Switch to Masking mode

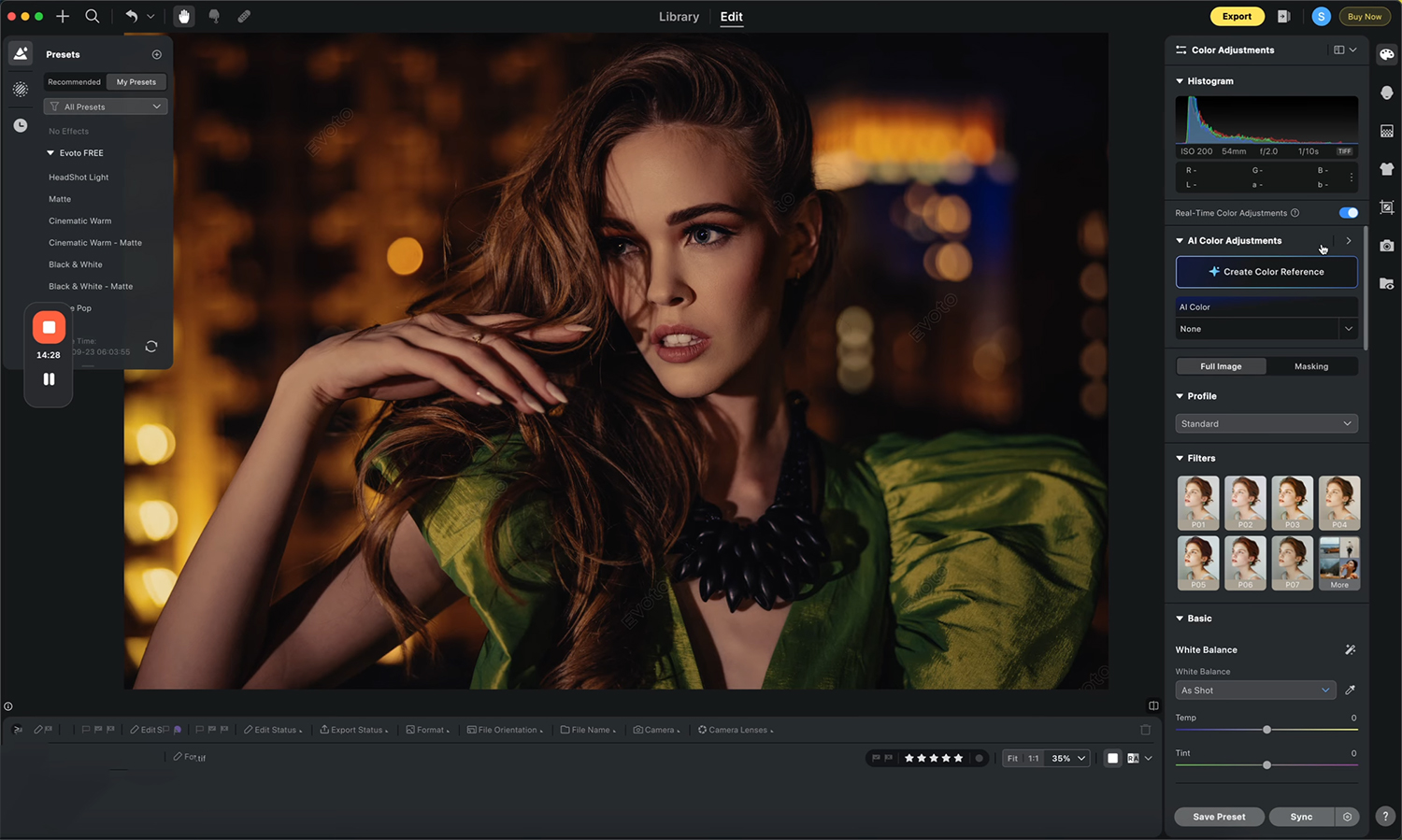1310,366
